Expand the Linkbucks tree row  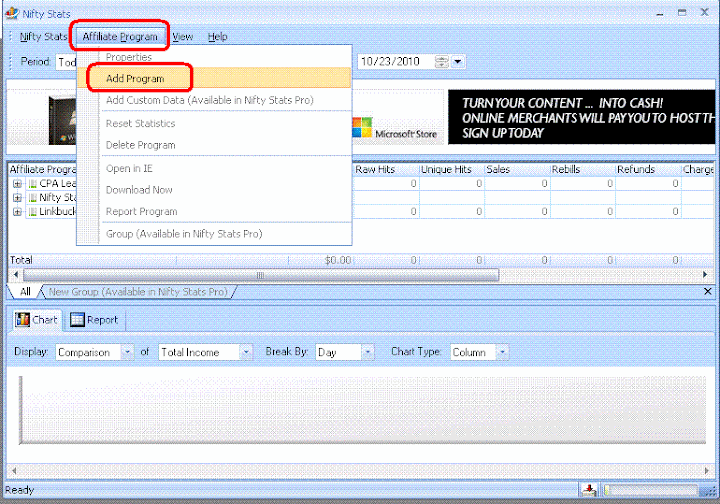click(17, 212)
